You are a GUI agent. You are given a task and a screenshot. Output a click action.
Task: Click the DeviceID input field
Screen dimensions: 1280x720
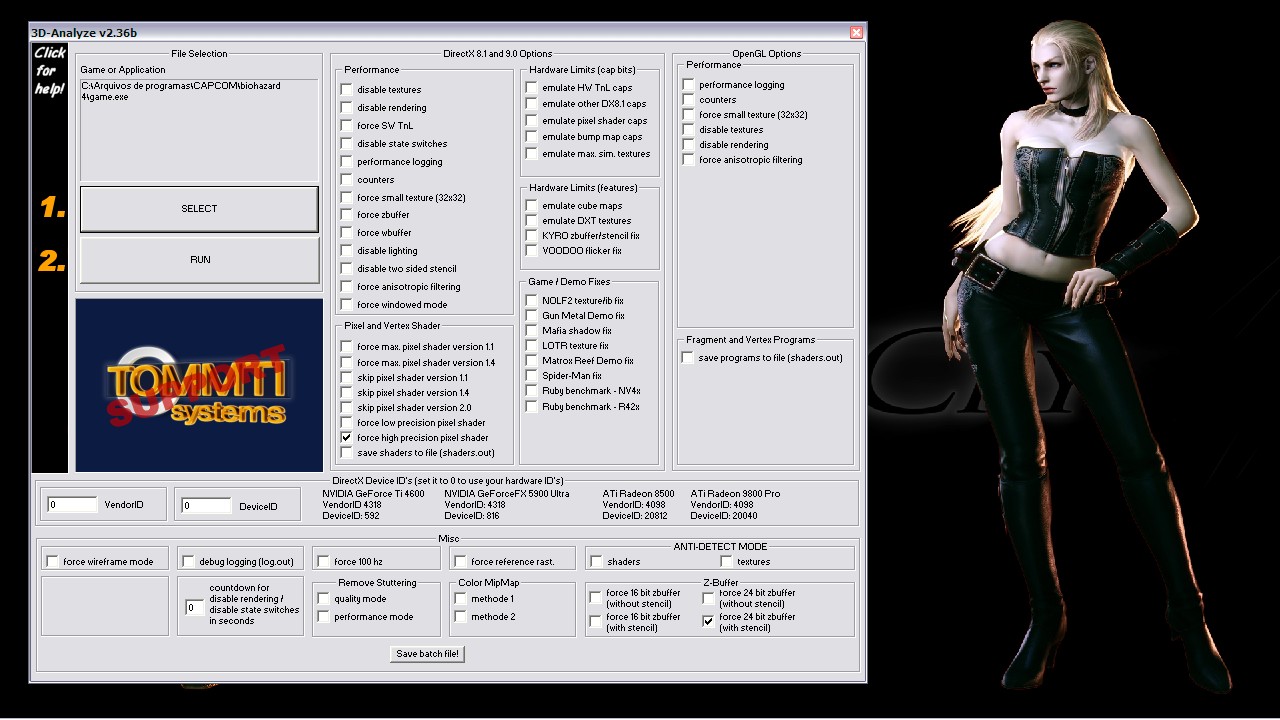206,506
